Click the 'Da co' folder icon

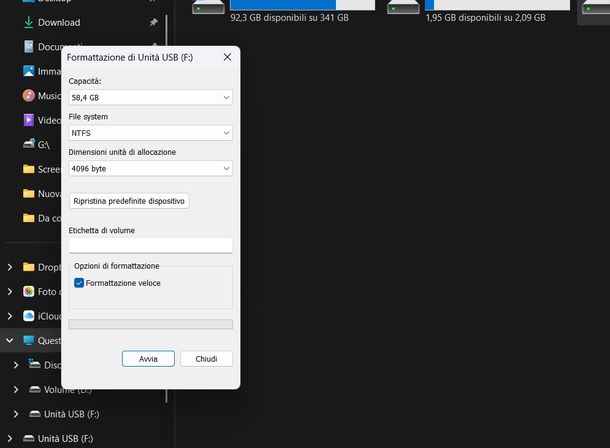click(28, 218)
